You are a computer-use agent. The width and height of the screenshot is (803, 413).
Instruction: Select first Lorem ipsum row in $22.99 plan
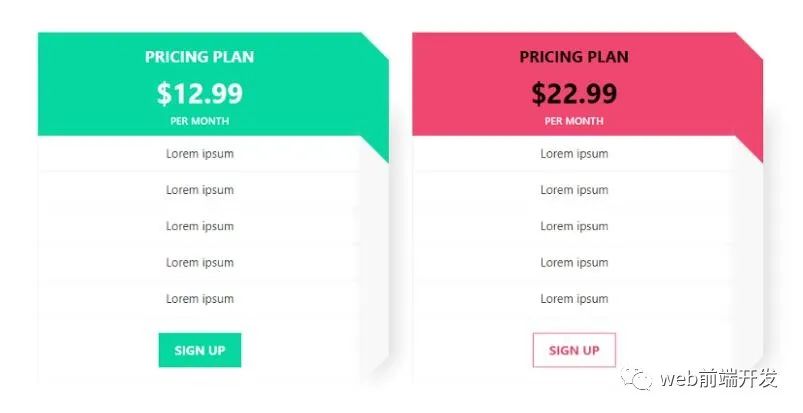574,154
